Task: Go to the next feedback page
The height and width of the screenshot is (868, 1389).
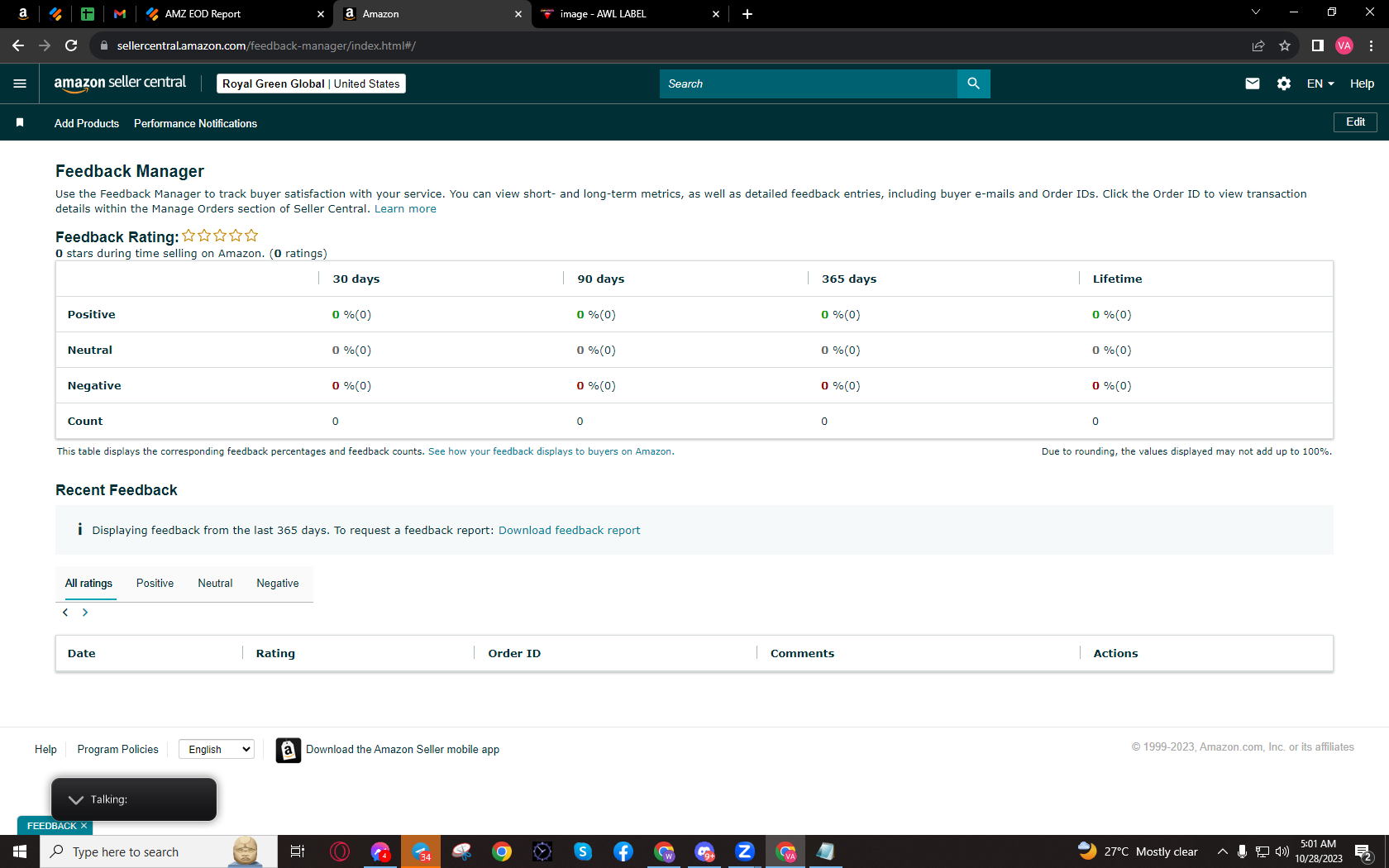Action: 85,613
